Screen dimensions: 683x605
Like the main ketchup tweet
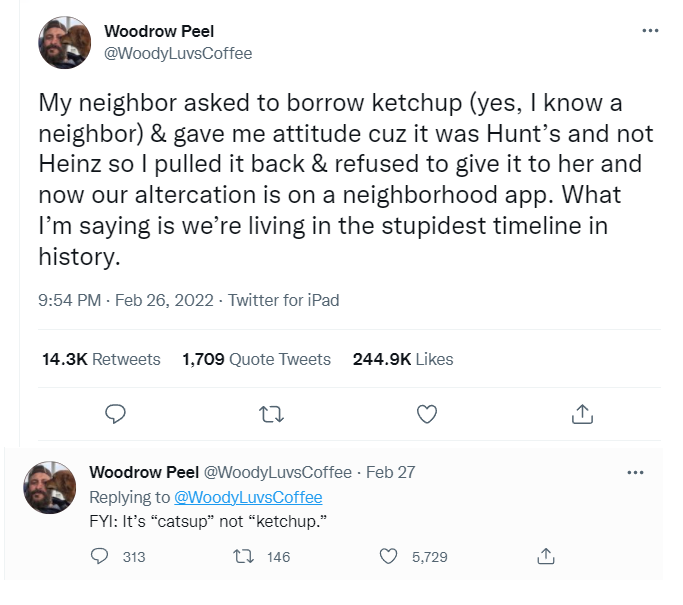pos(427,413)
